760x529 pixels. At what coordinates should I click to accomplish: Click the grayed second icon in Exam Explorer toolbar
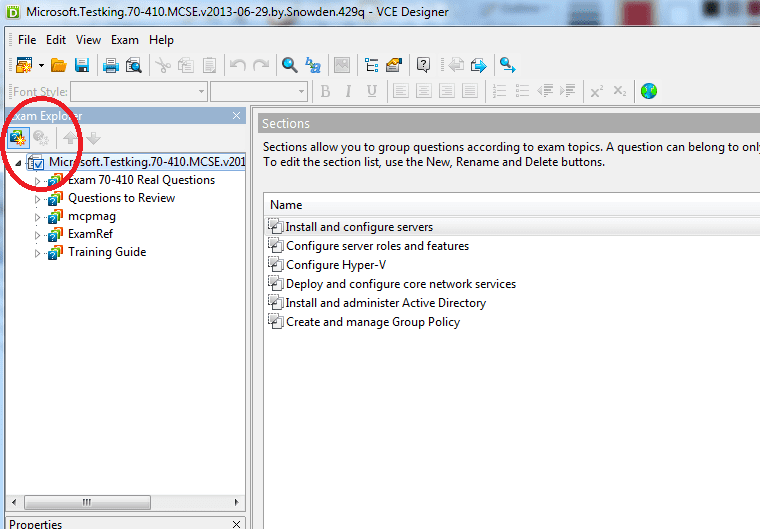tap(41, 138)
